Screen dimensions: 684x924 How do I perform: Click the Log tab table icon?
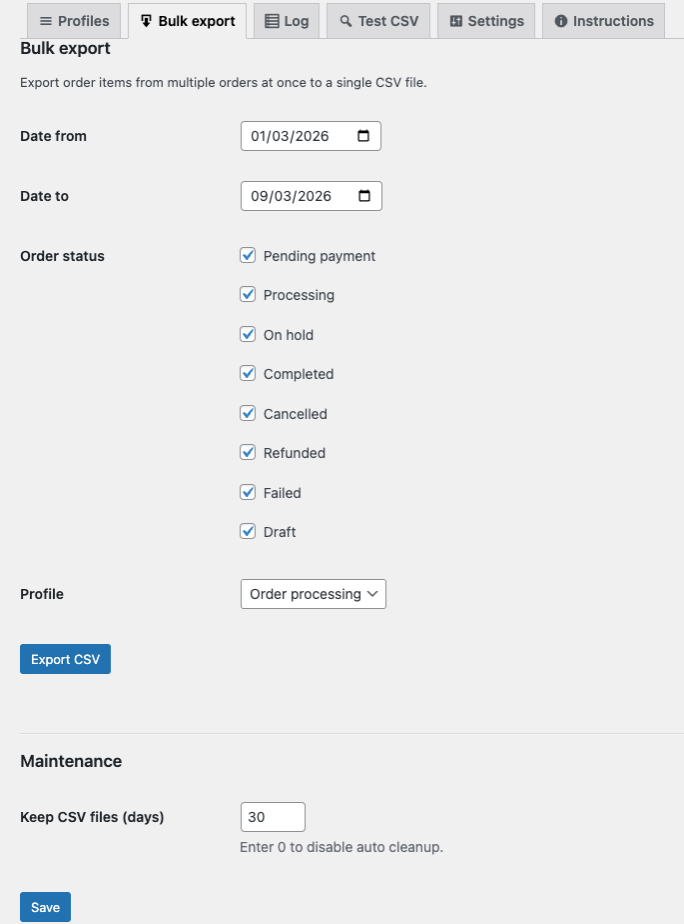[271, 21]
